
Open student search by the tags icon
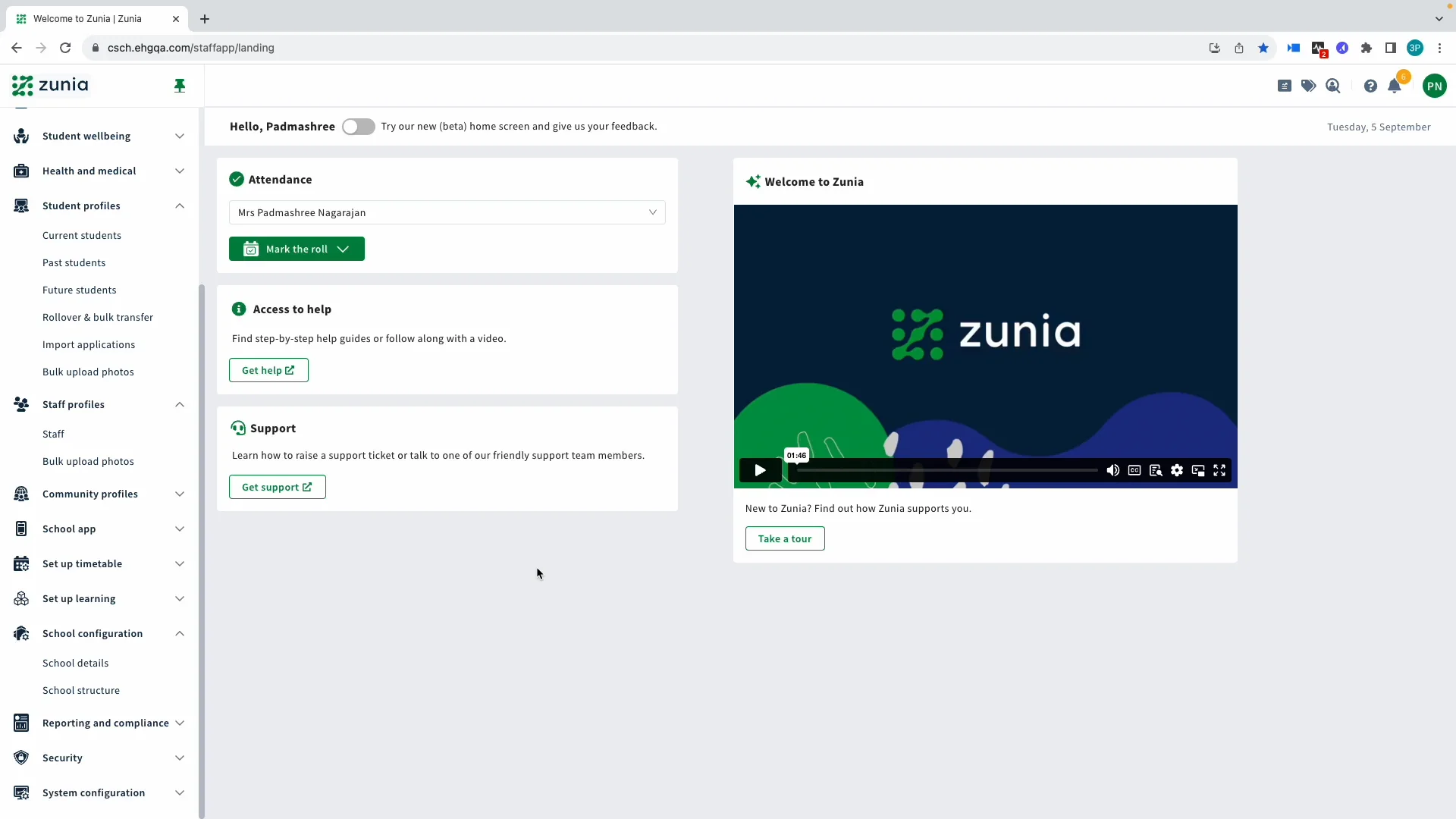pyautogui.click(x=1309, y=86)
